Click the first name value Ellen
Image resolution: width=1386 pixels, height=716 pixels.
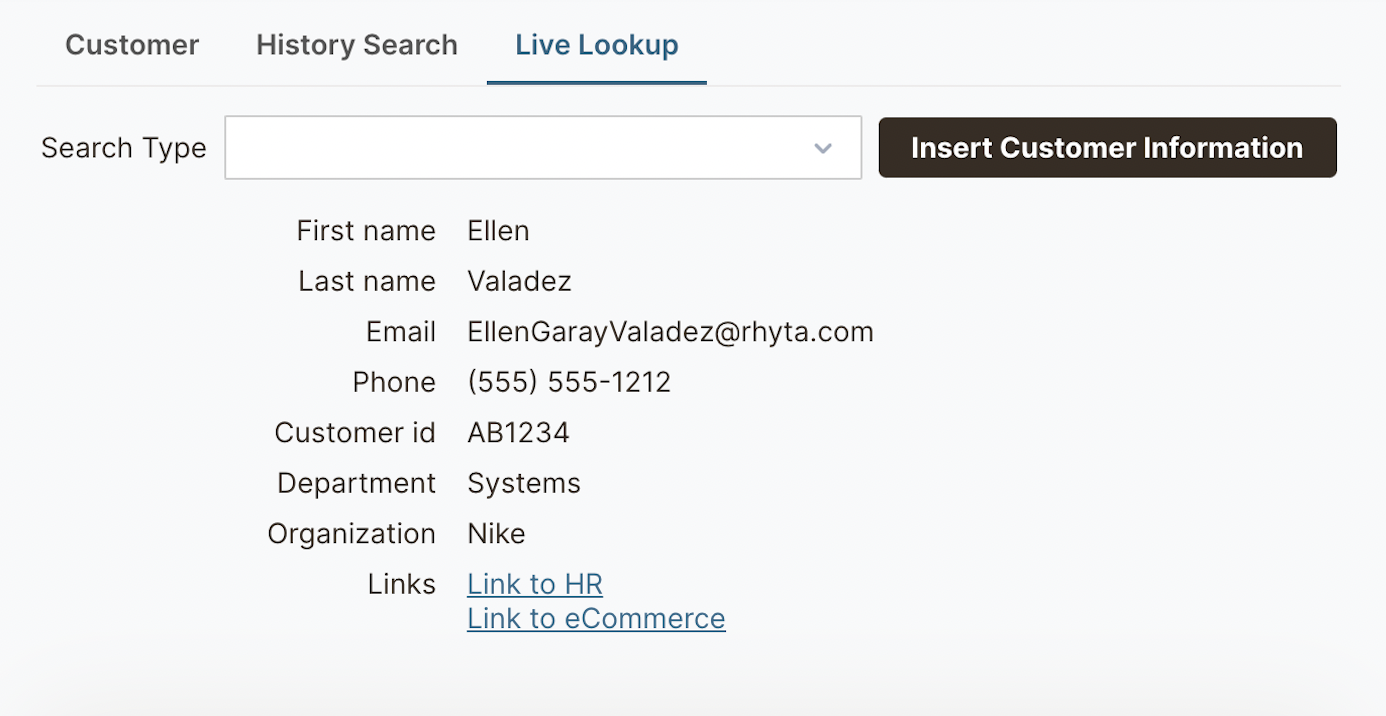click(x=498, y=231)
